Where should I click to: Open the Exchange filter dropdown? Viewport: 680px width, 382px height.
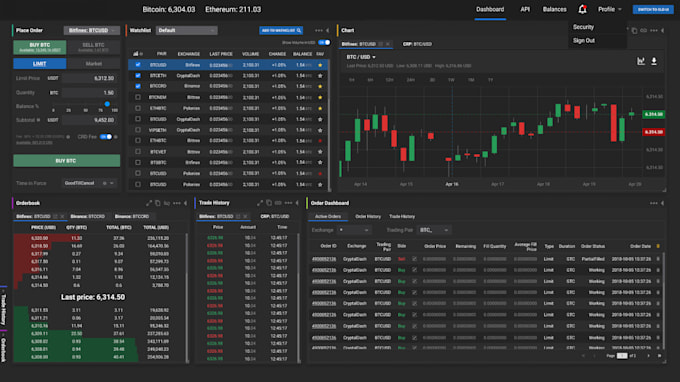354,230
